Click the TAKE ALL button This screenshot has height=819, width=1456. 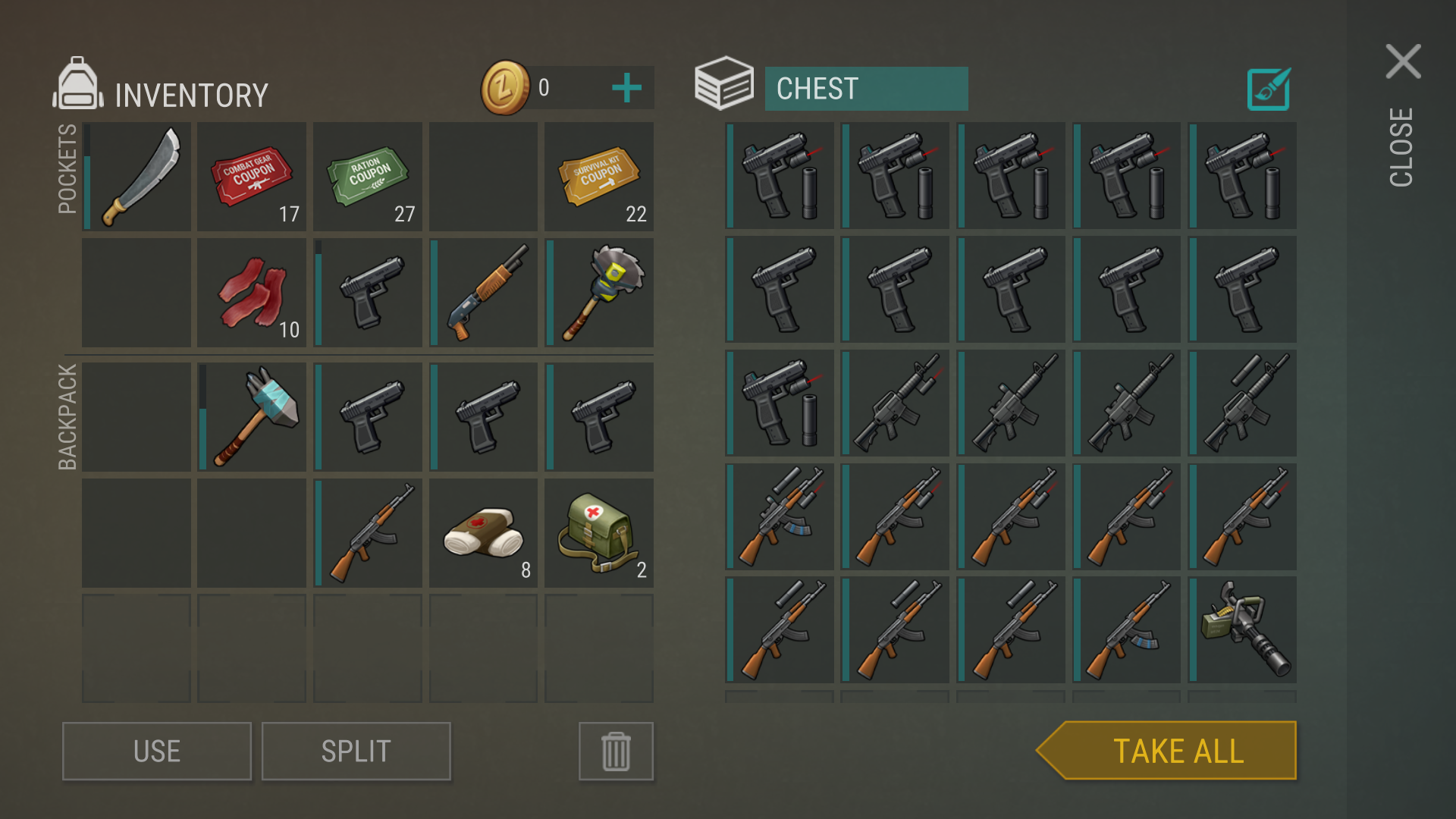tap(1166, 751)
